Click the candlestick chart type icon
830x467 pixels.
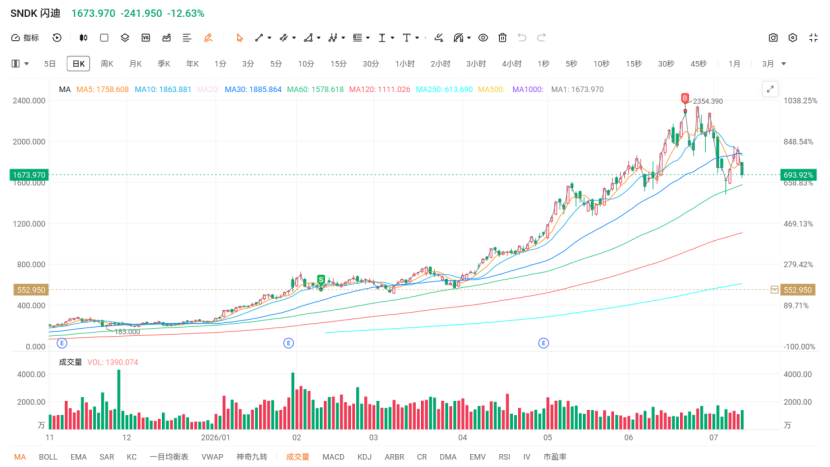(x=84, y=38)
